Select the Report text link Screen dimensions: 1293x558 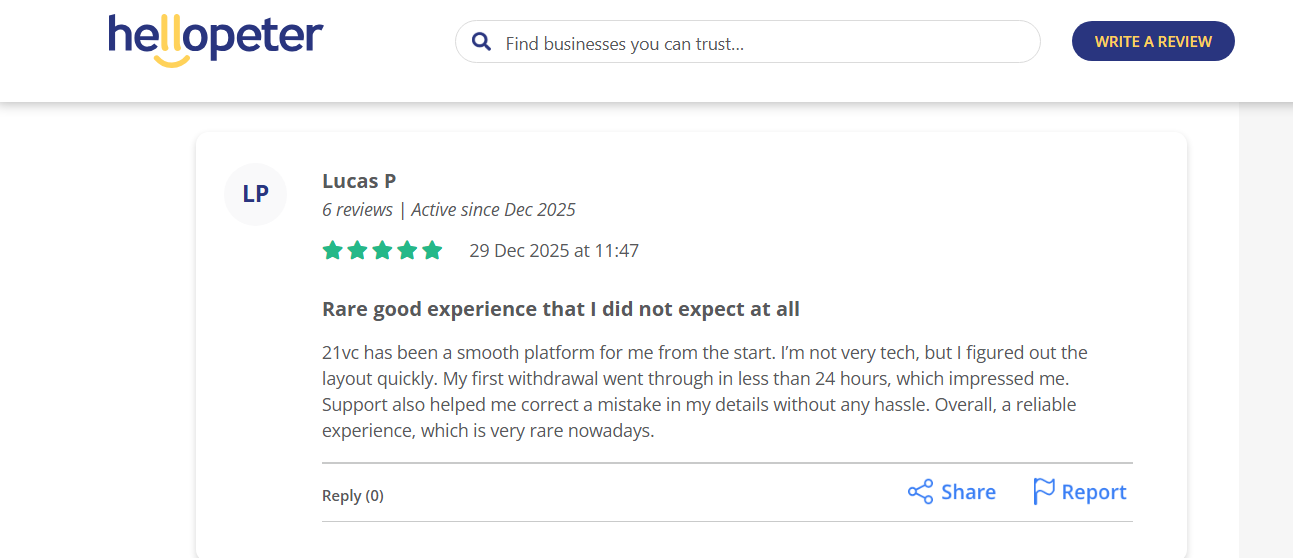click(1094, 492)
